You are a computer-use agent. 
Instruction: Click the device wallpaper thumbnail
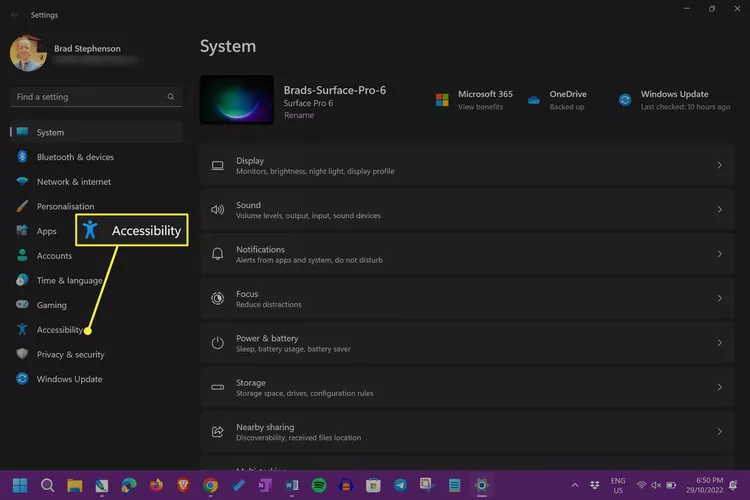point(237,100)
